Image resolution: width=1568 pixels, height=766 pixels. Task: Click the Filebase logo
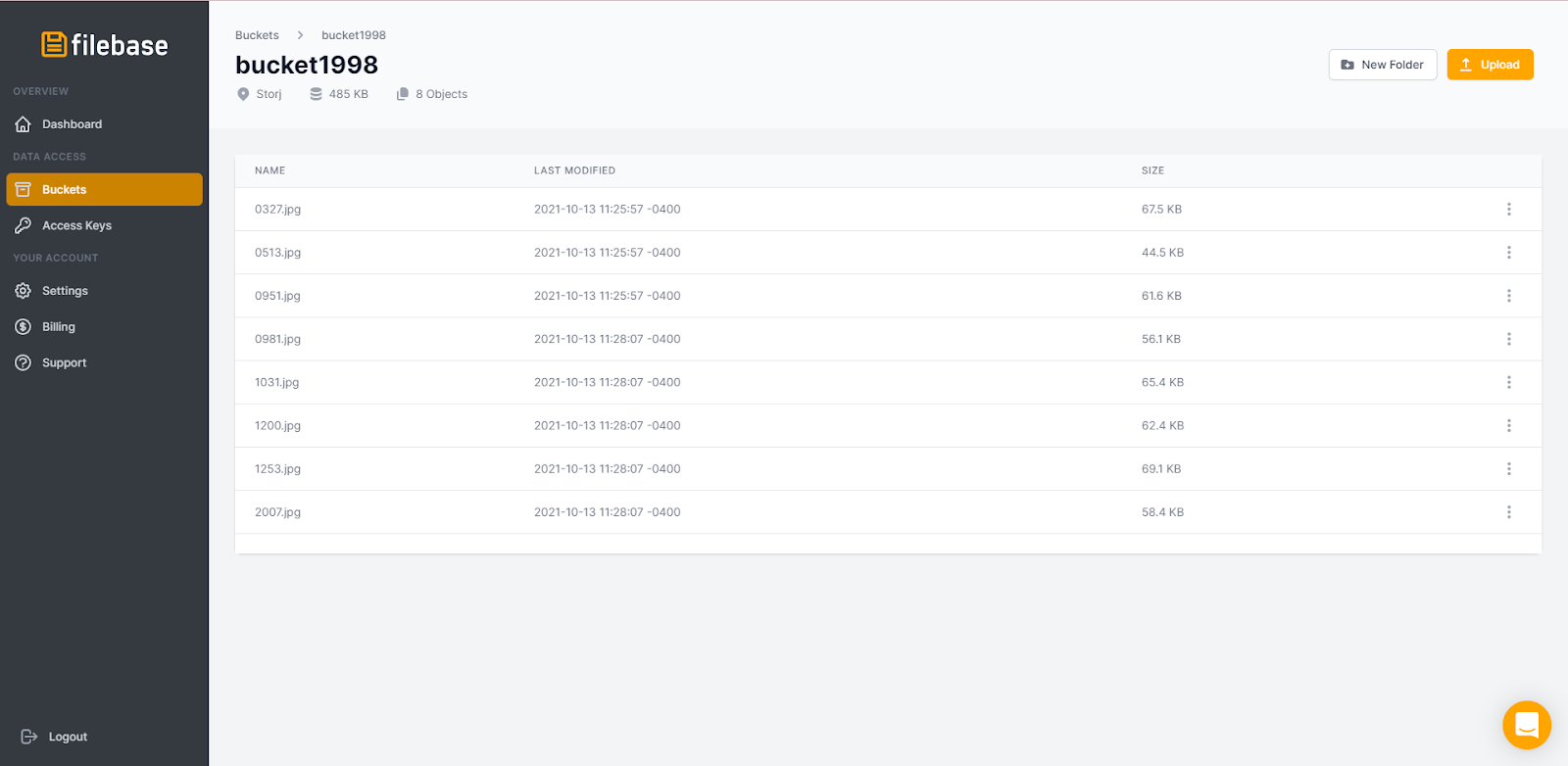click(x=105, y=45)
